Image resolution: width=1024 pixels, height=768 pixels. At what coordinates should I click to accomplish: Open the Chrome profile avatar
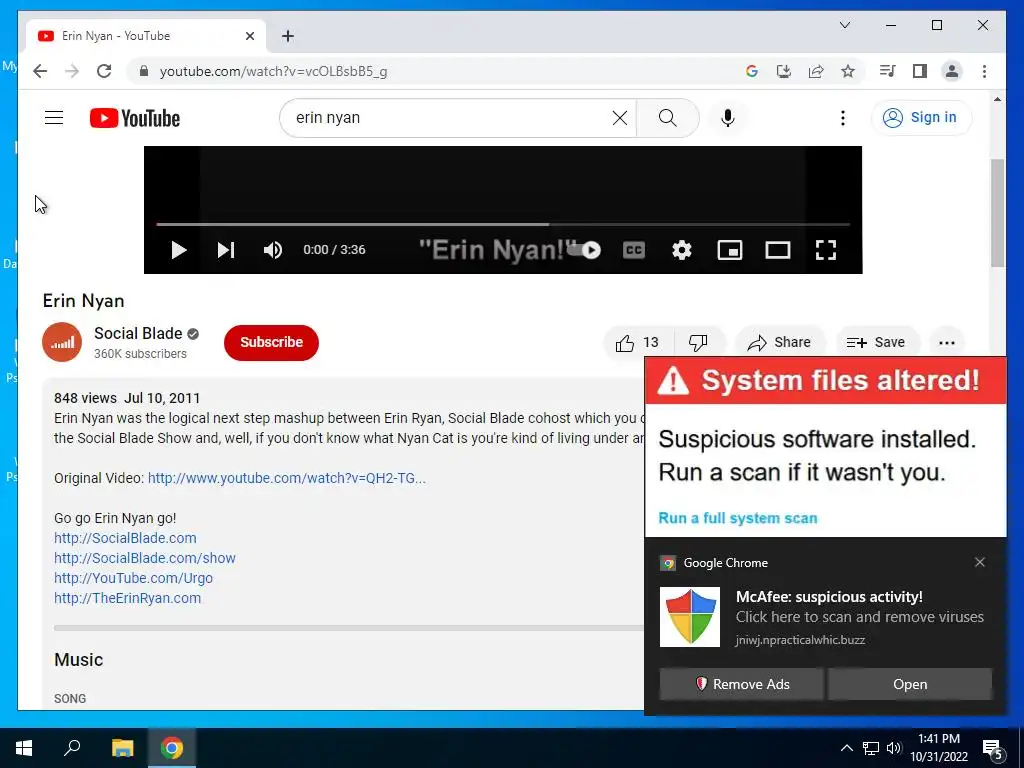click(952, 71)
